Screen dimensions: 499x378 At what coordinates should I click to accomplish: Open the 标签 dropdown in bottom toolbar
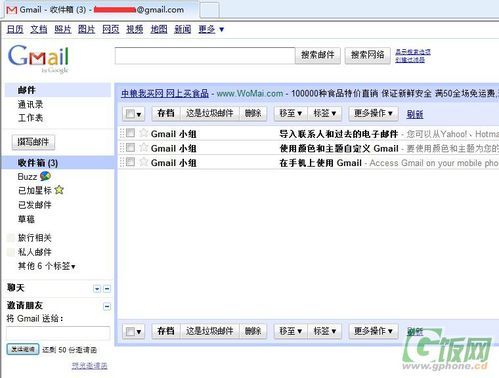coord(324,331)
